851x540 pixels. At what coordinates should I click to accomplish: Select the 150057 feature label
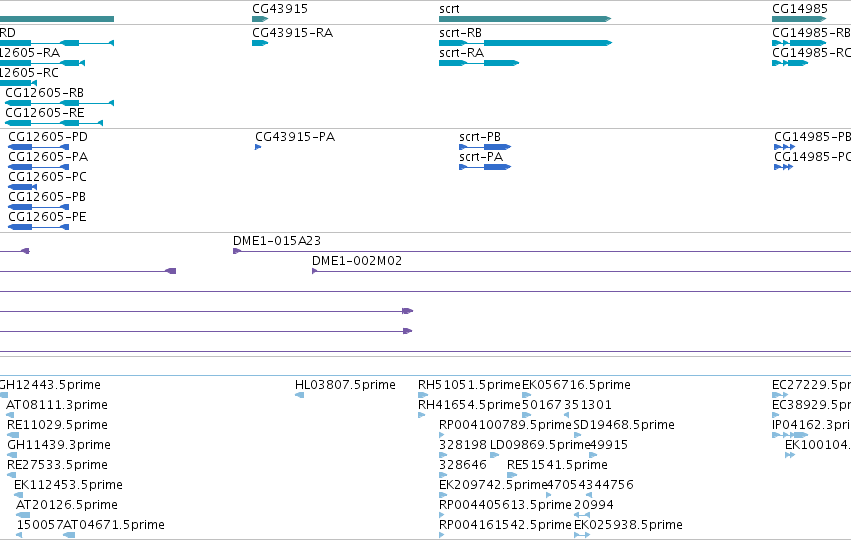(40, 525)
